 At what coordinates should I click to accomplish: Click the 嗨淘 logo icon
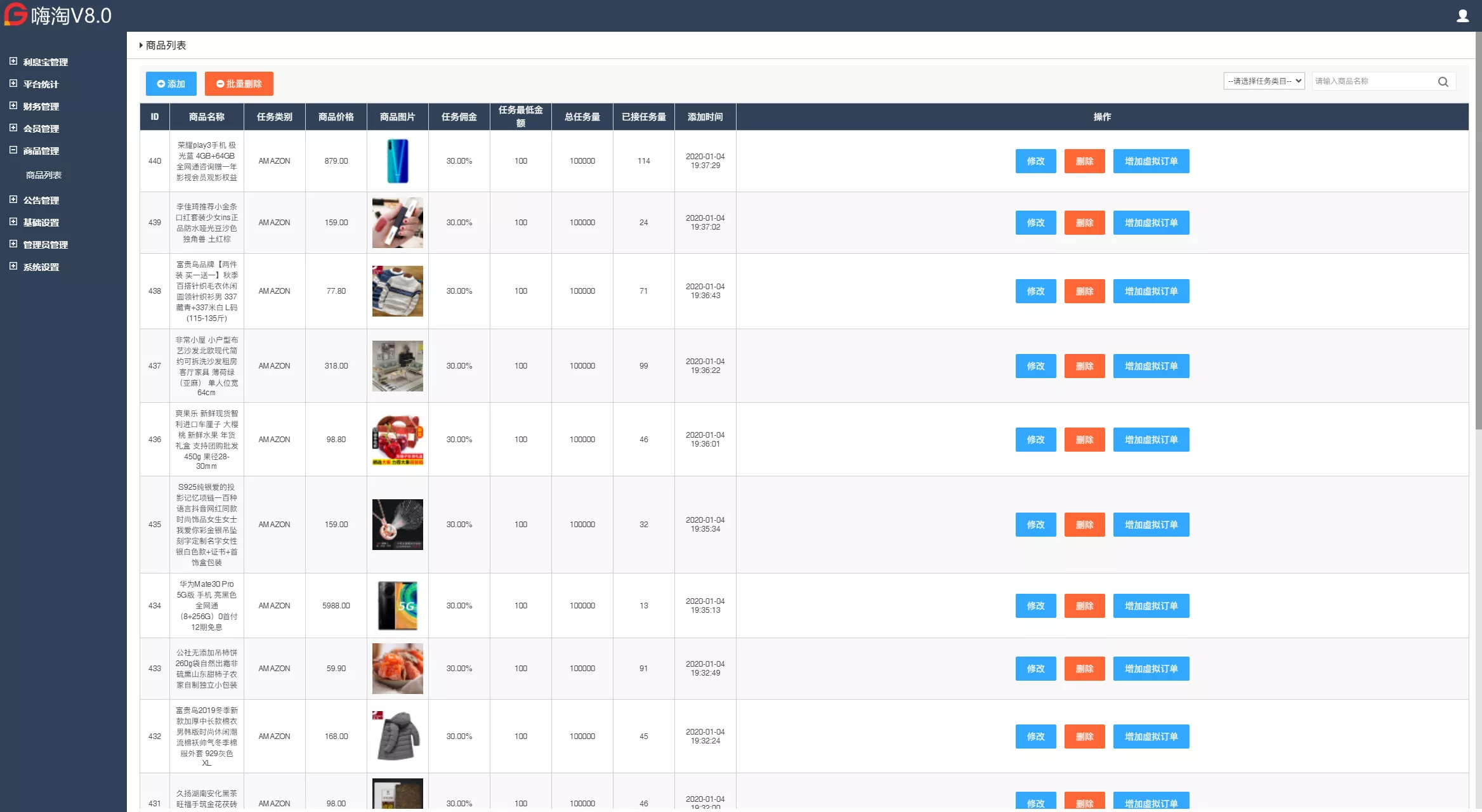coord(16,15)
